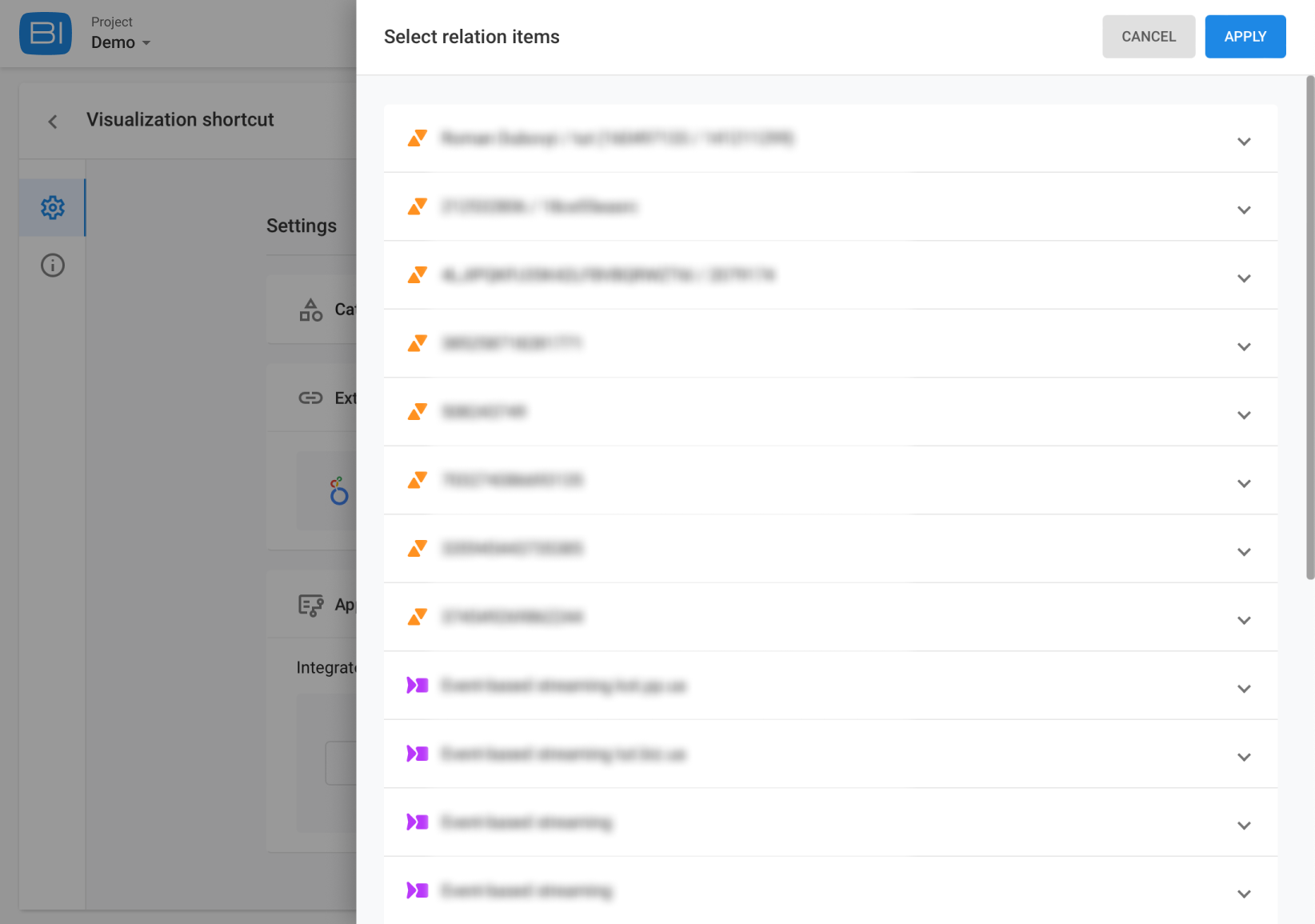Screen dimensions: 1315x924
Task: Click the APPLY button
Action: 1245,37
